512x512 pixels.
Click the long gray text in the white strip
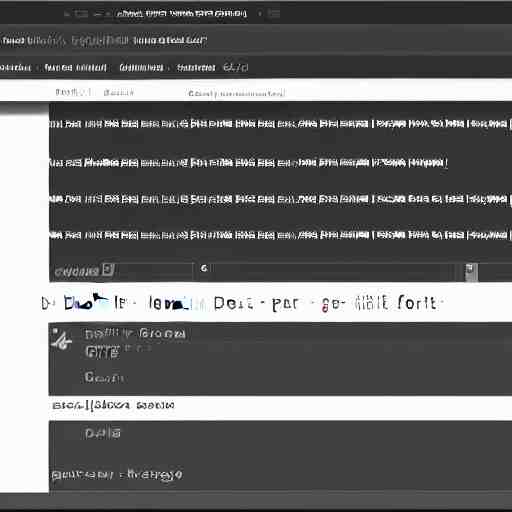point(236,93)
